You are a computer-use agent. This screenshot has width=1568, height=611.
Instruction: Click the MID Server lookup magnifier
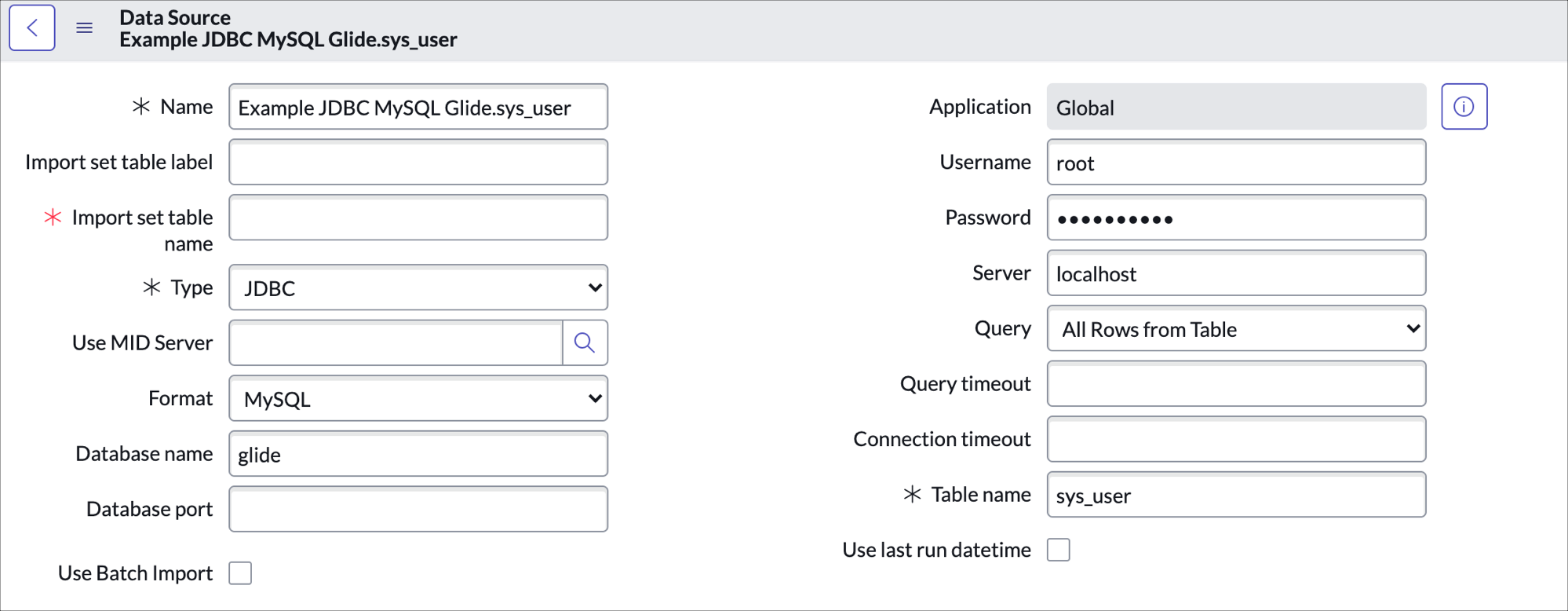pyautogui.click(x=585, y=343)
